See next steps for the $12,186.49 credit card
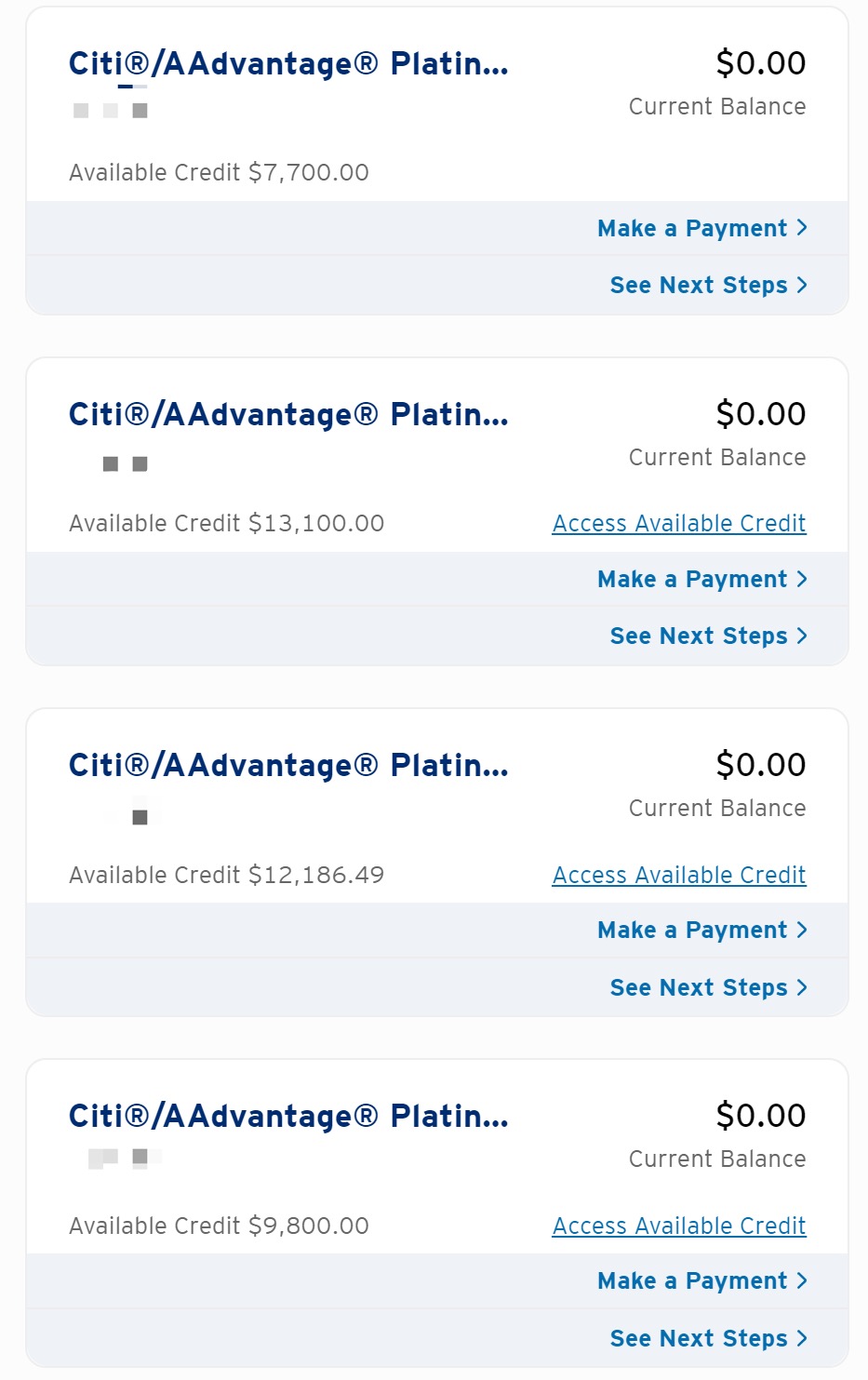Viewport: 868px width, 1380px height. pos(708,988)
